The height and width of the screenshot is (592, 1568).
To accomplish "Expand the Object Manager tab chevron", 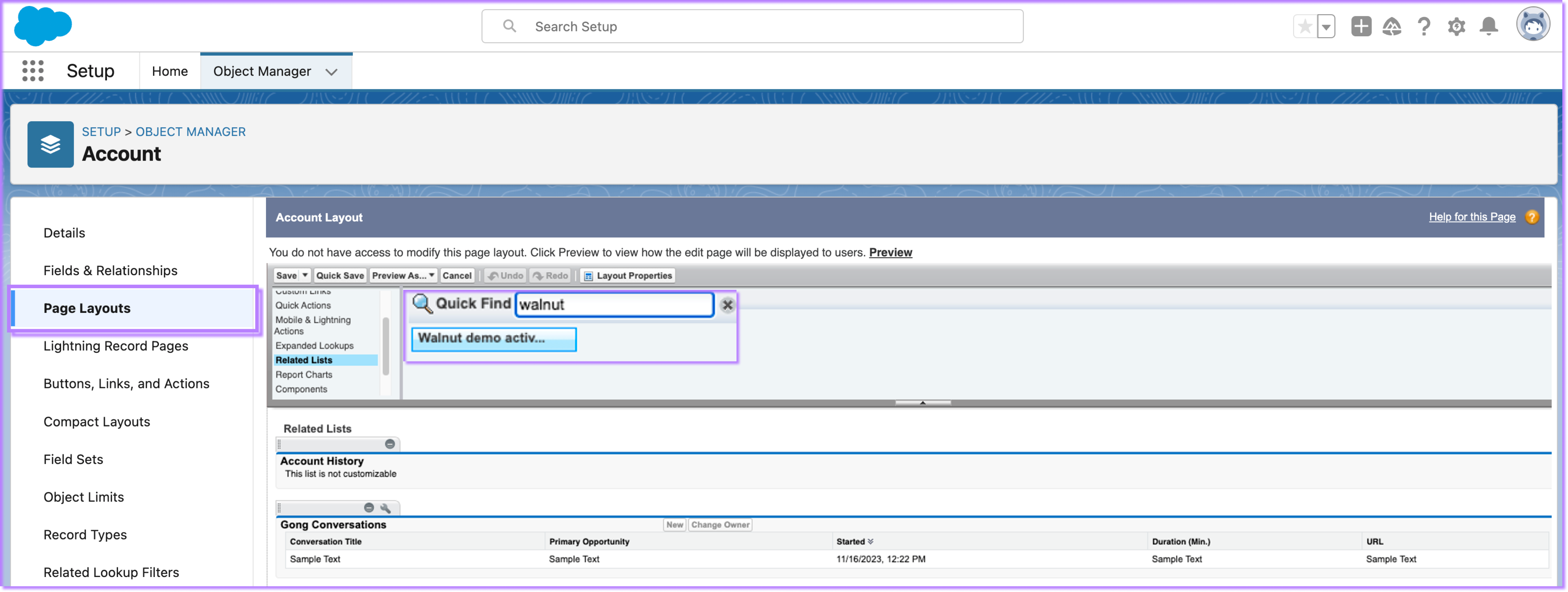I will coord(331,72).
